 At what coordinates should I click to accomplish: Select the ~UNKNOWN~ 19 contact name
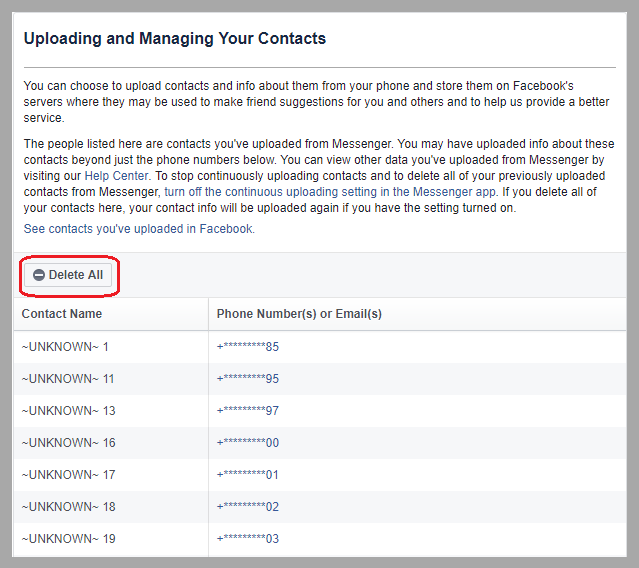click(68, 539)
